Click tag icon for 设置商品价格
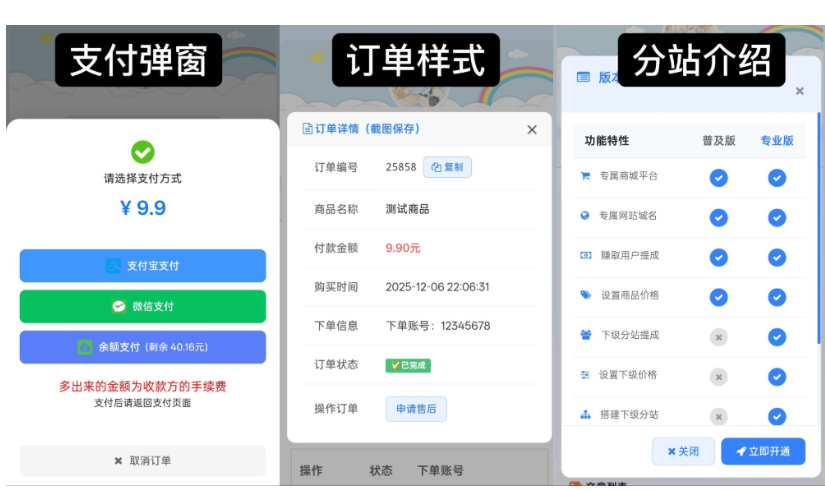The image size is (825, 490). click(586, 295)
